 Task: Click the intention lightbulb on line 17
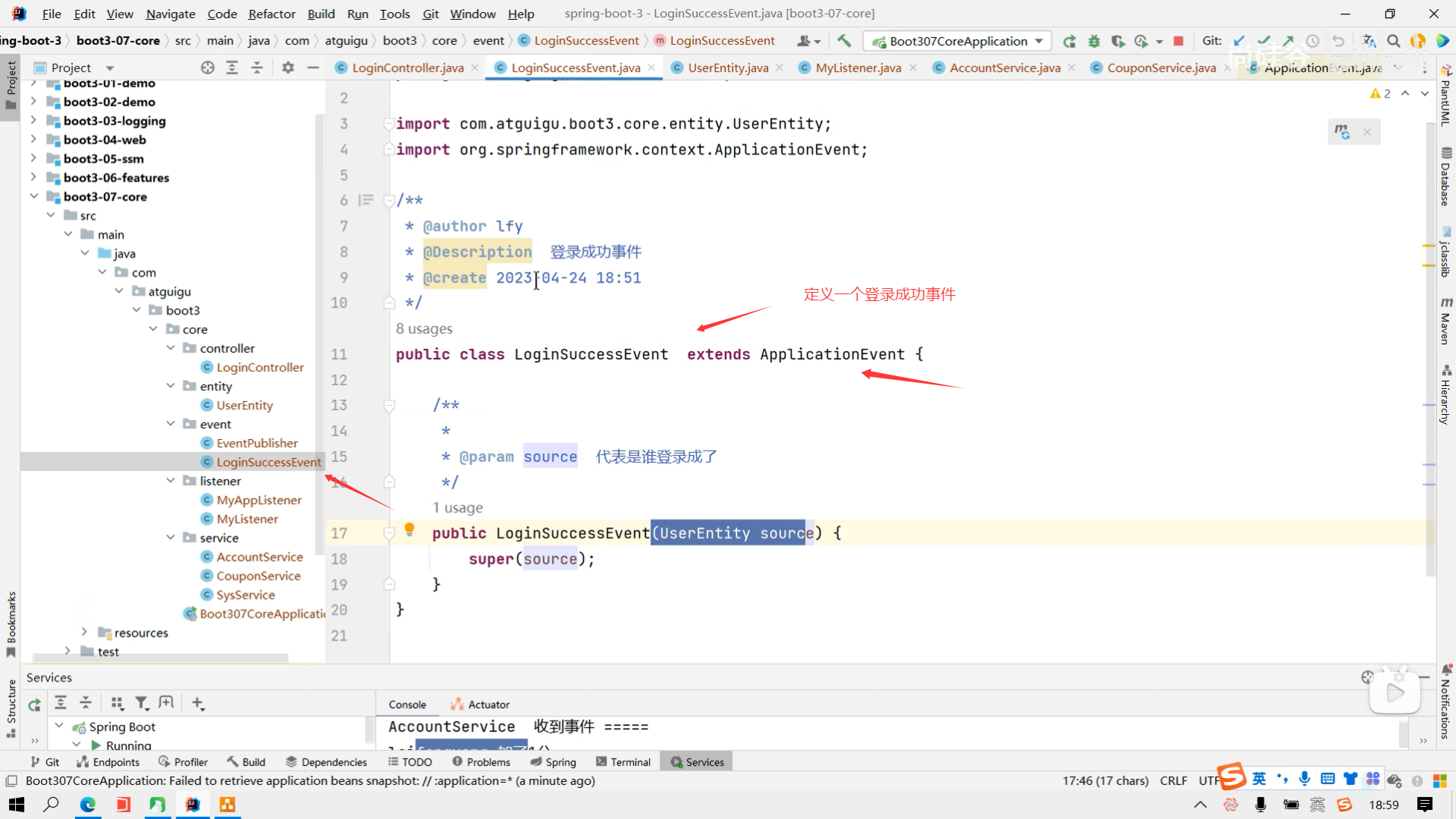409,529
